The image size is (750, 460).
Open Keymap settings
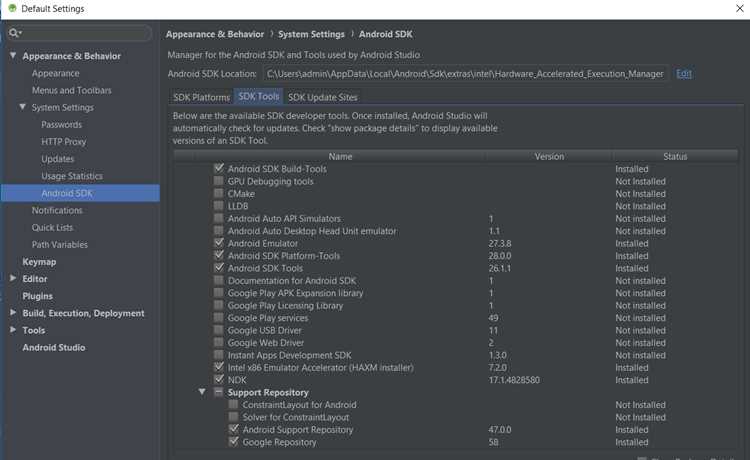click(39, 262)
